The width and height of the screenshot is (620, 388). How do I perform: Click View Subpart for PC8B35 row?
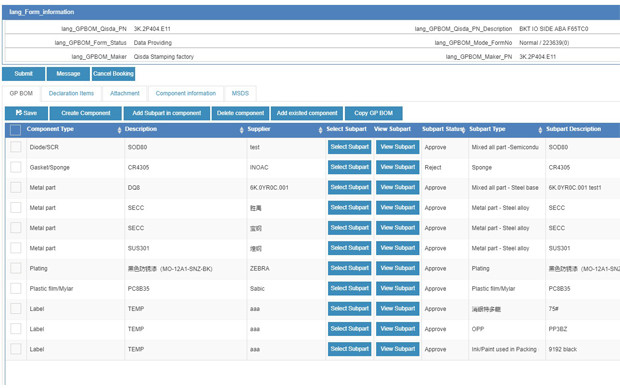click(x=397, y=288)
